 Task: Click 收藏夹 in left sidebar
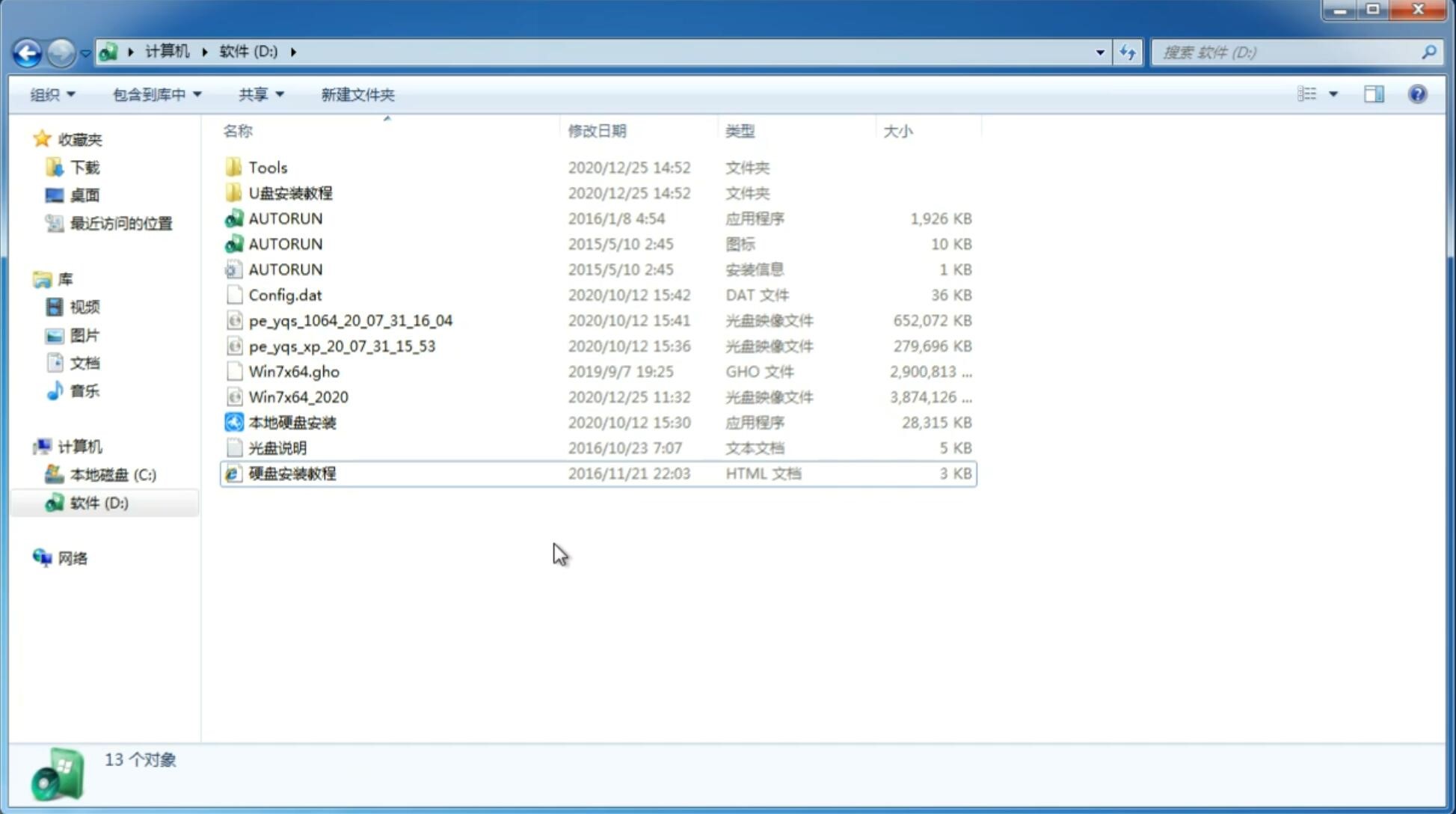click(93, 139)
